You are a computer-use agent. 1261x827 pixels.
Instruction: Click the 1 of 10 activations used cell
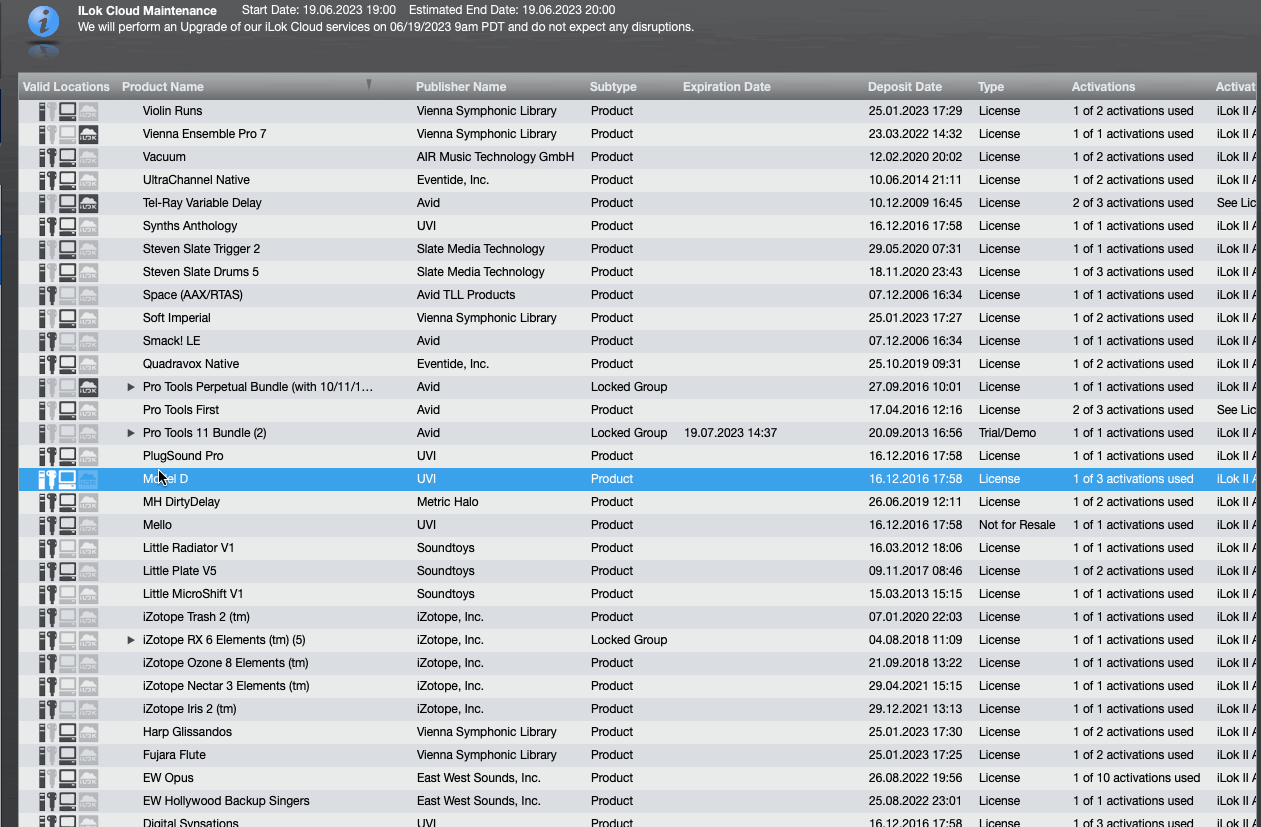[x=1137, y=778]
